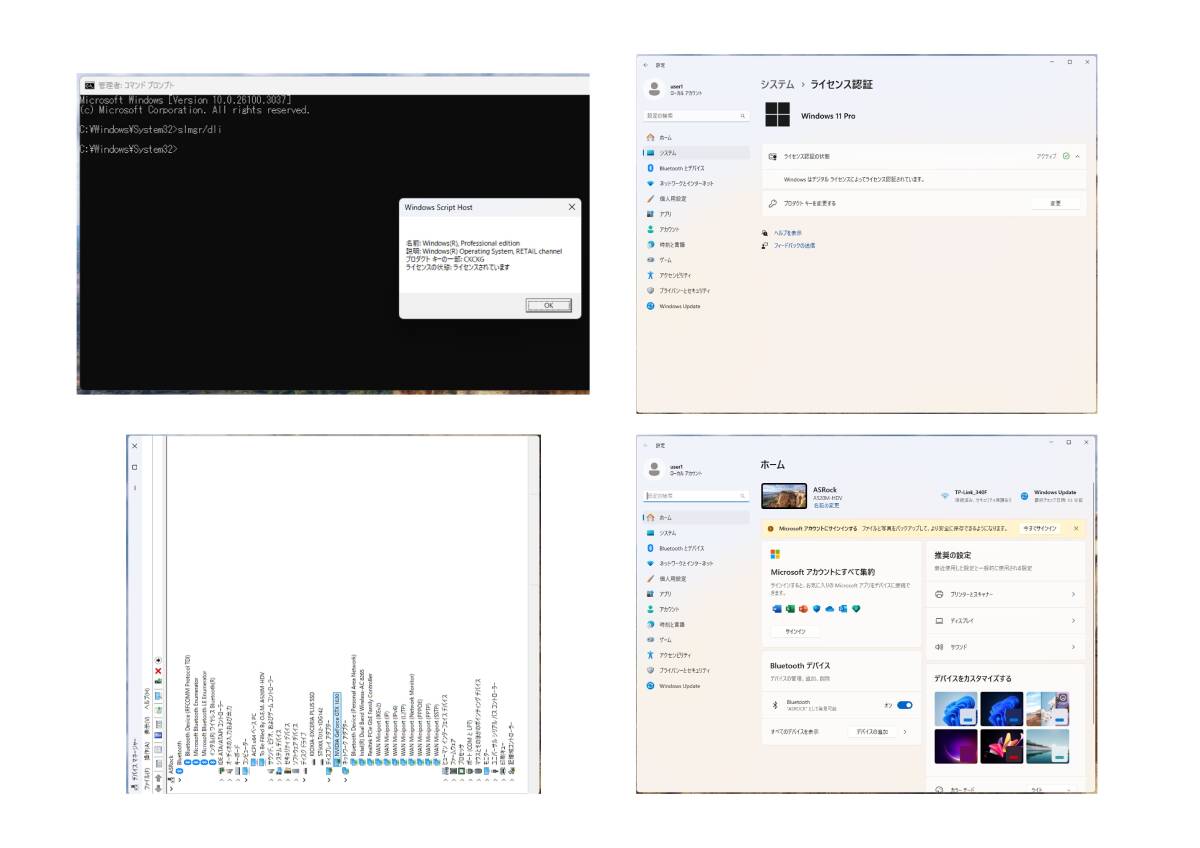Choose the dark blue bloom theme thumbnail

1001,709
